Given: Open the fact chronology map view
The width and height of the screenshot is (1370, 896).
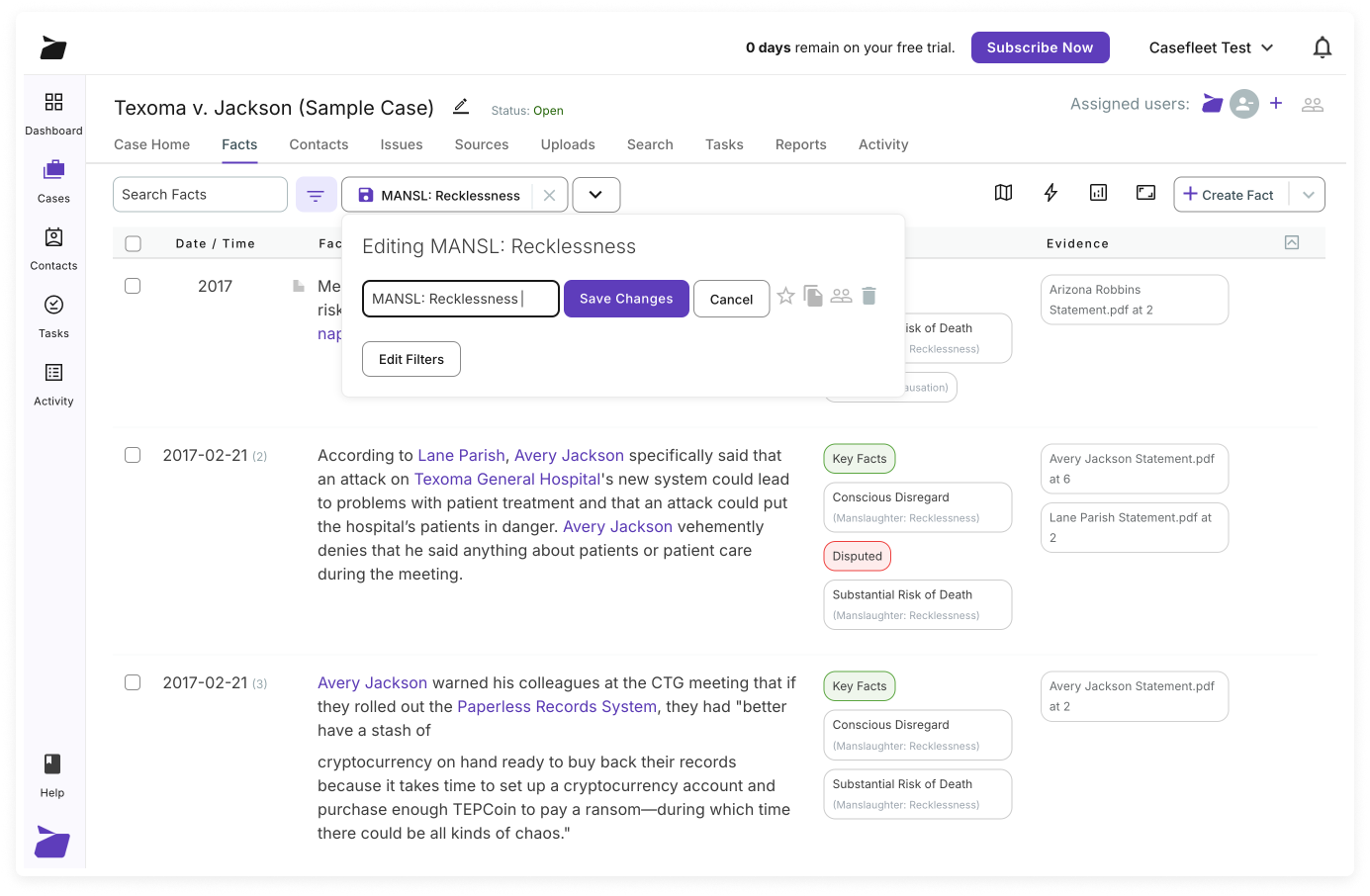Looking at the screenshot, I should click(x=1003, y=193).
